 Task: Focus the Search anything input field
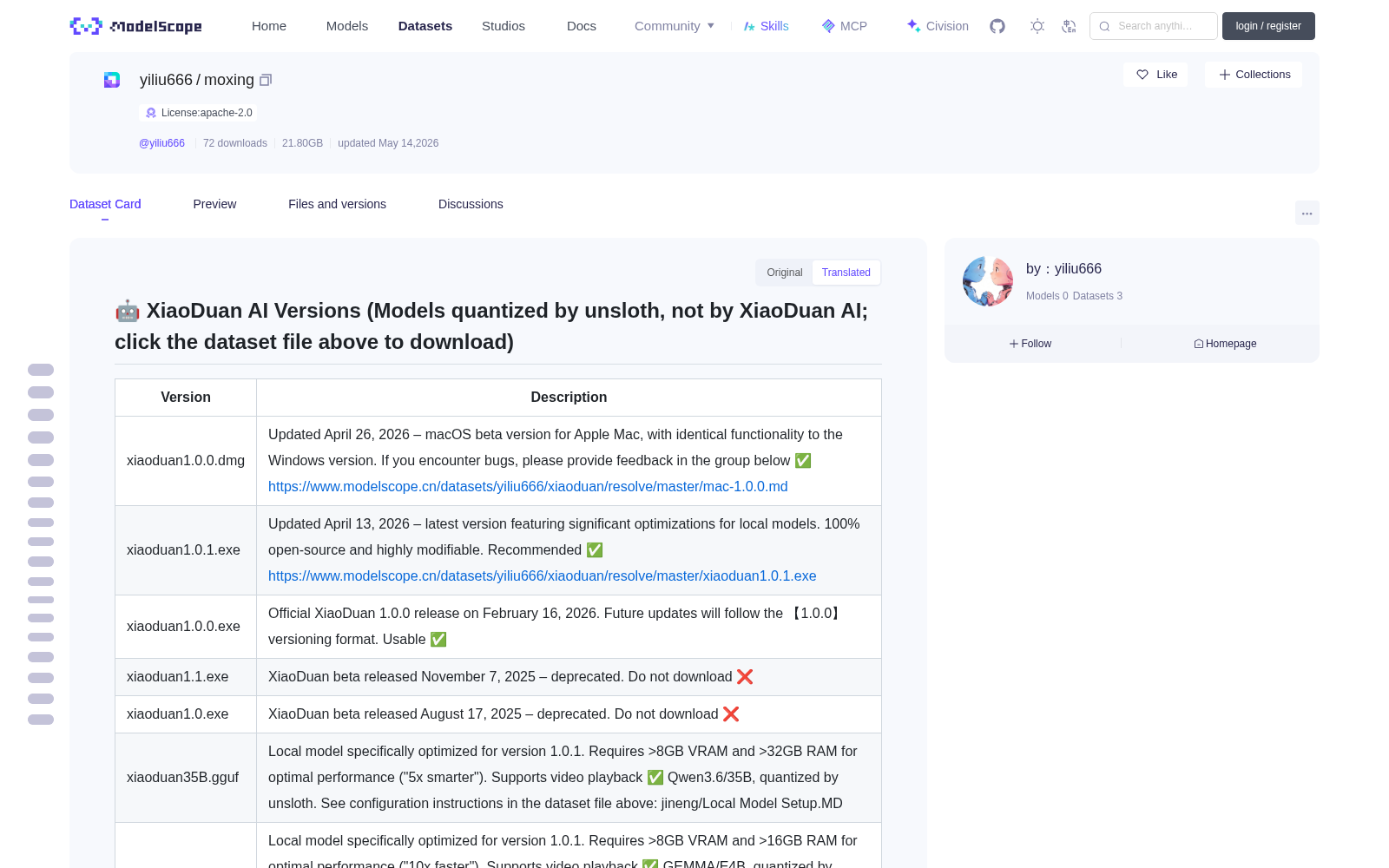coord(1154,26)
